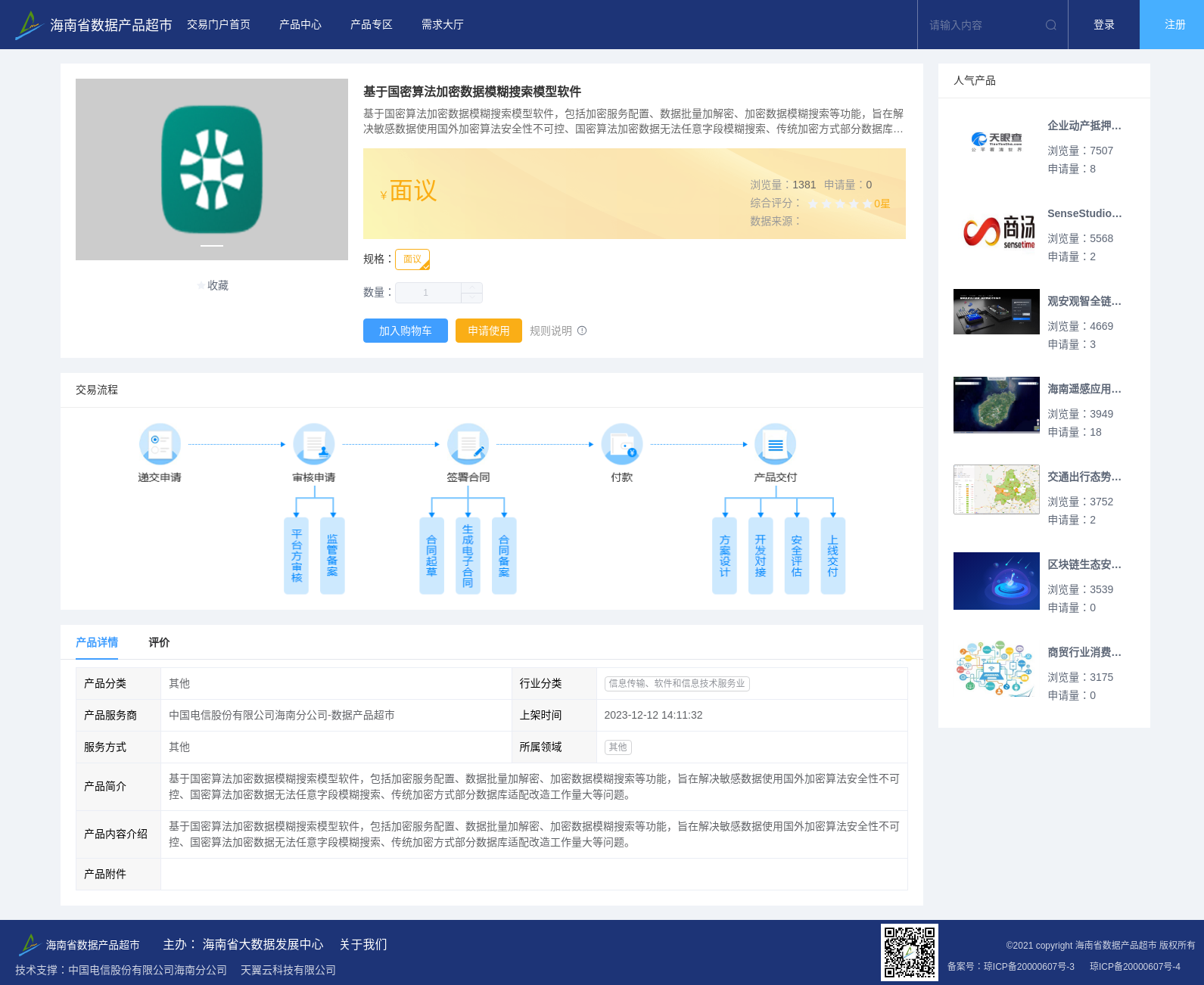Open the 天眼查 product thumbnail

(x=997, y=142)
